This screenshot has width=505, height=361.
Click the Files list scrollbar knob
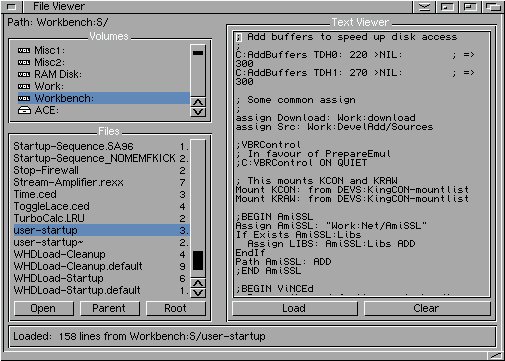coord(198,260)
